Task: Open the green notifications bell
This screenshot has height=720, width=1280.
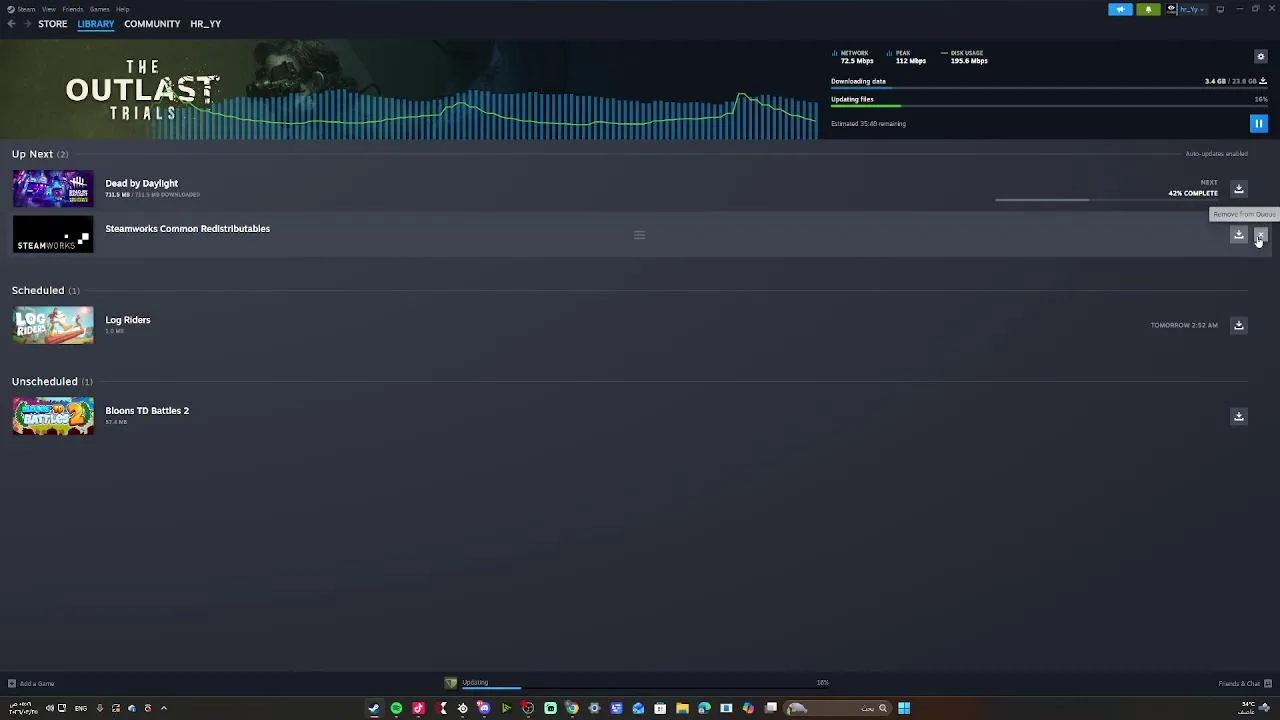Action: 1148,9
